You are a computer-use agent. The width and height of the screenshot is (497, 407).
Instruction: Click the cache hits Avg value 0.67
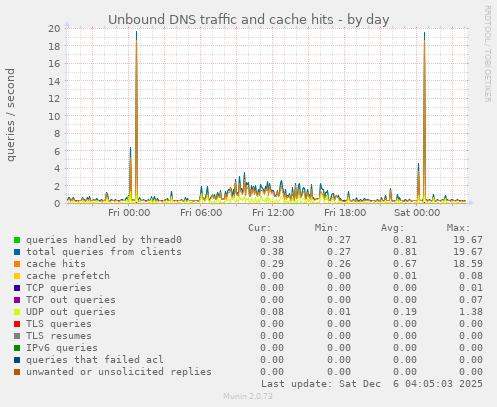point(405,264)
